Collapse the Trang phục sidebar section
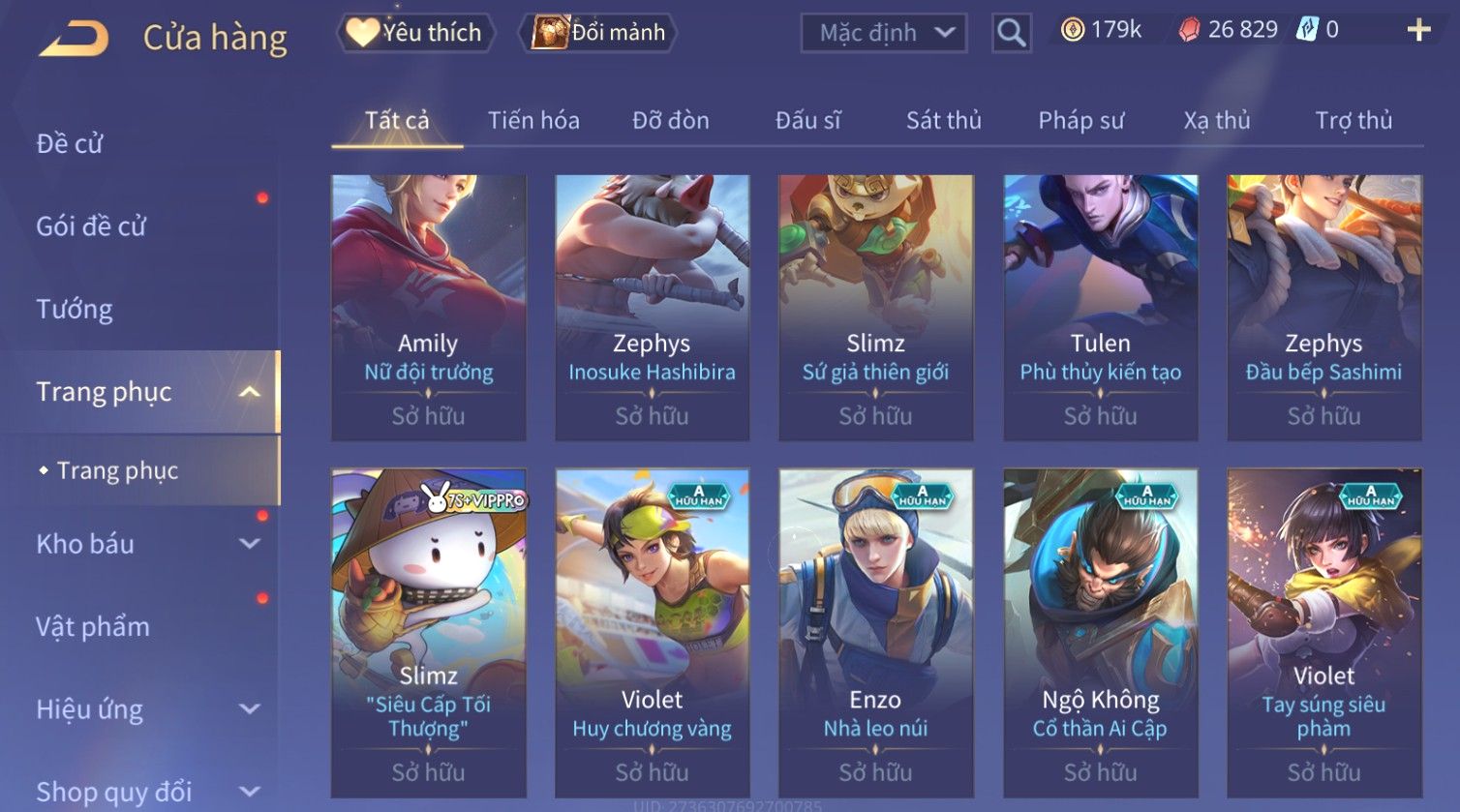Viewport: 1460px width, 812px height. click(249, 392)
